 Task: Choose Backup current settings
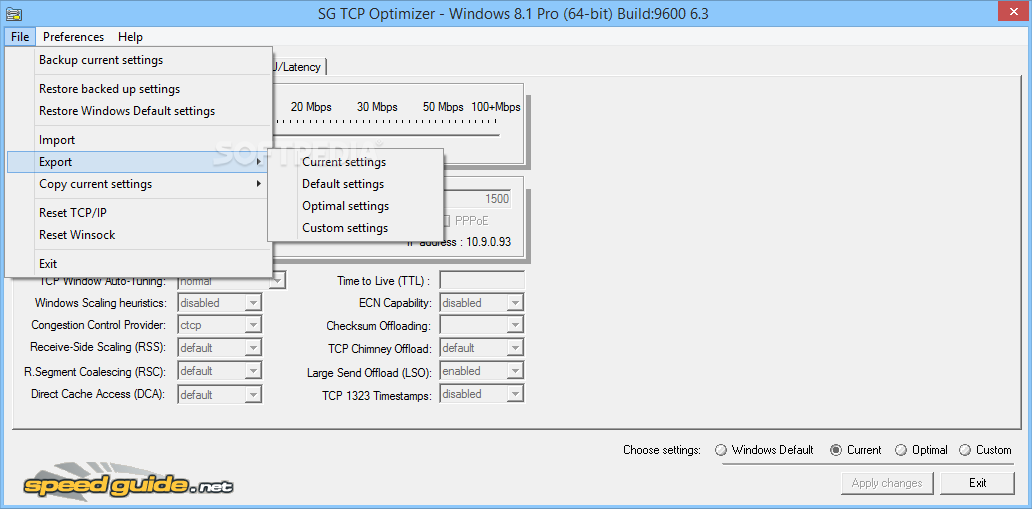click(x=139, y=60)
